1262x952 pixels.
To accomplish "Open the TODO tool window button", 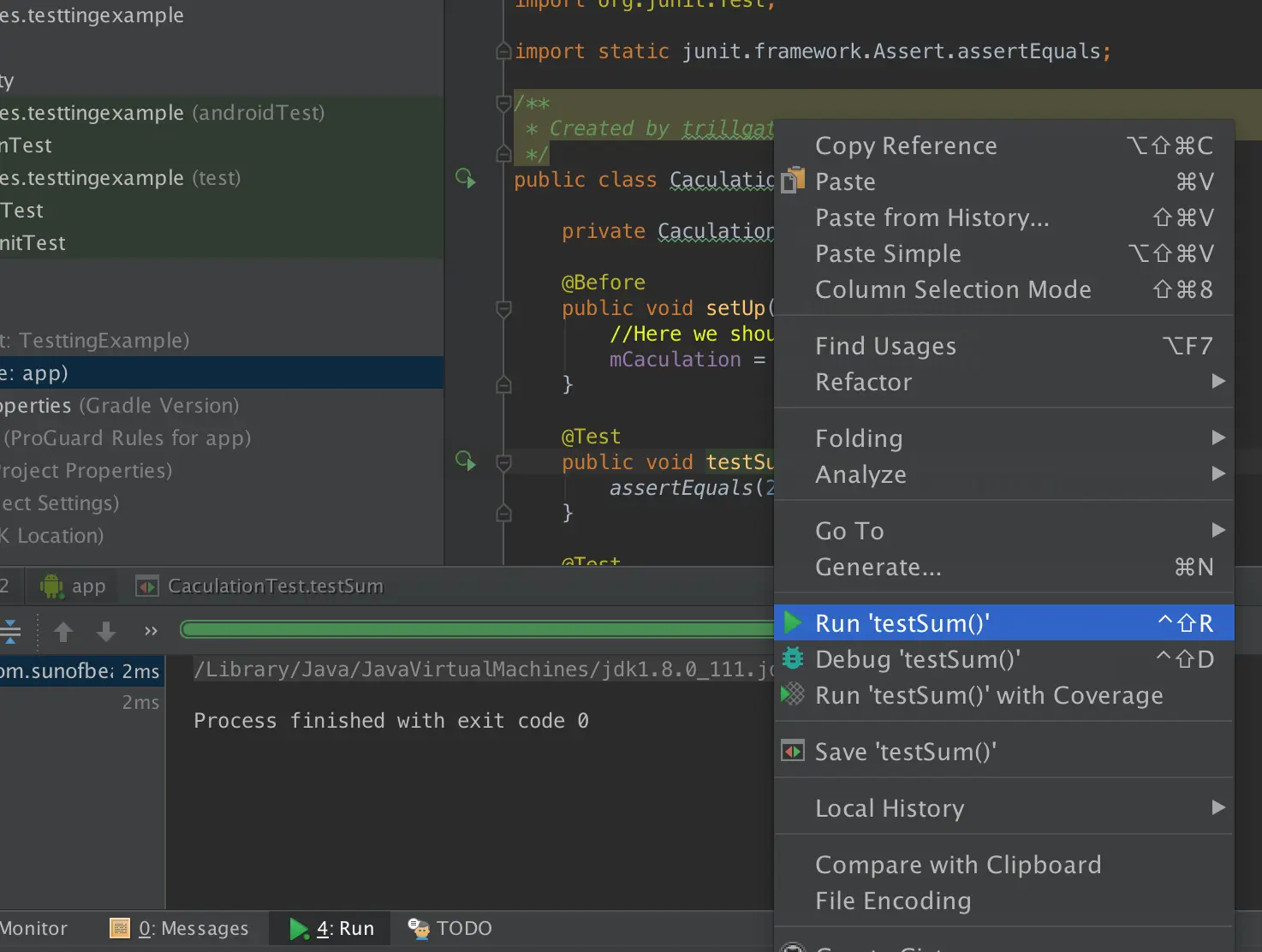I will coord(450,929).
